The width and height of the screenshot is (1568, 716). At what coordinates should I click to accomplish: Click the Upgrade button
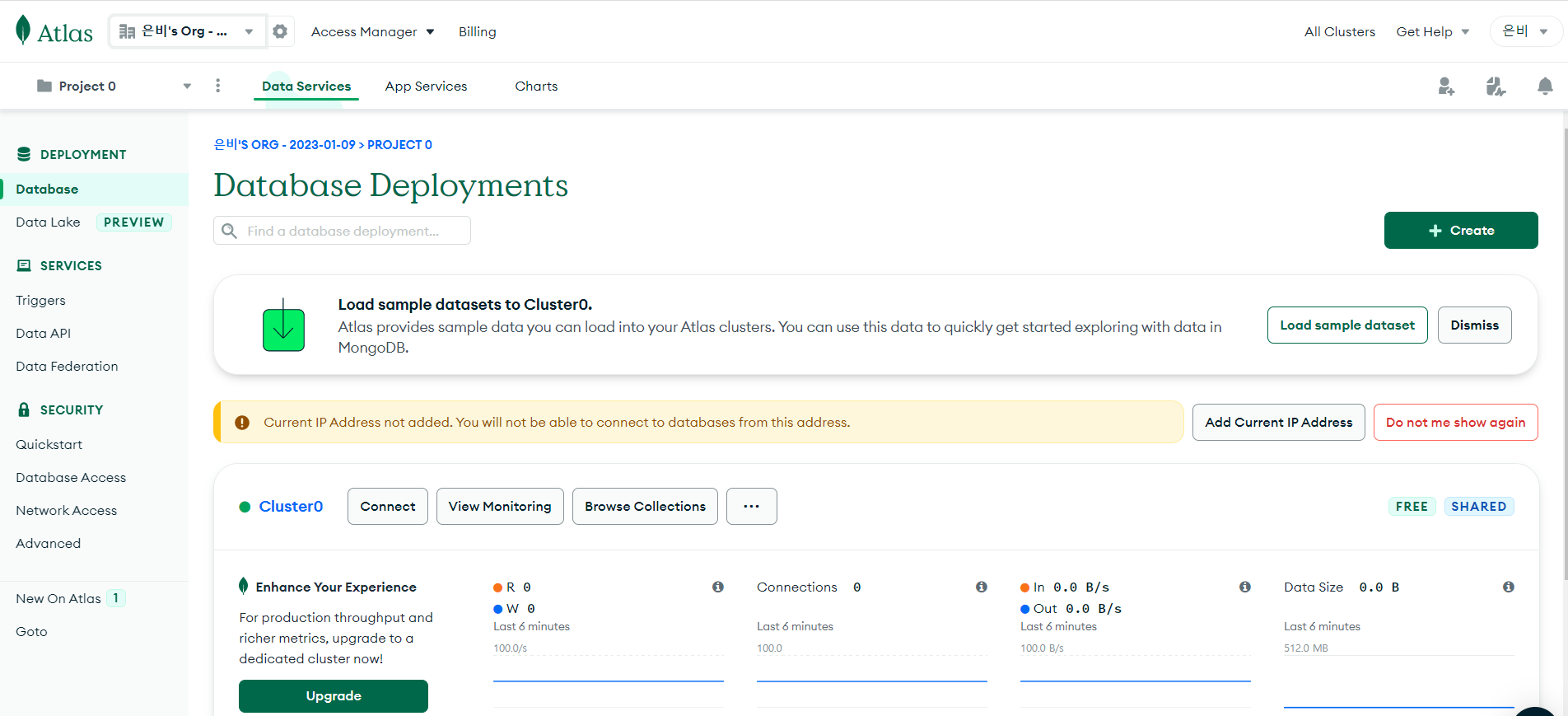(x=334, y=695)
